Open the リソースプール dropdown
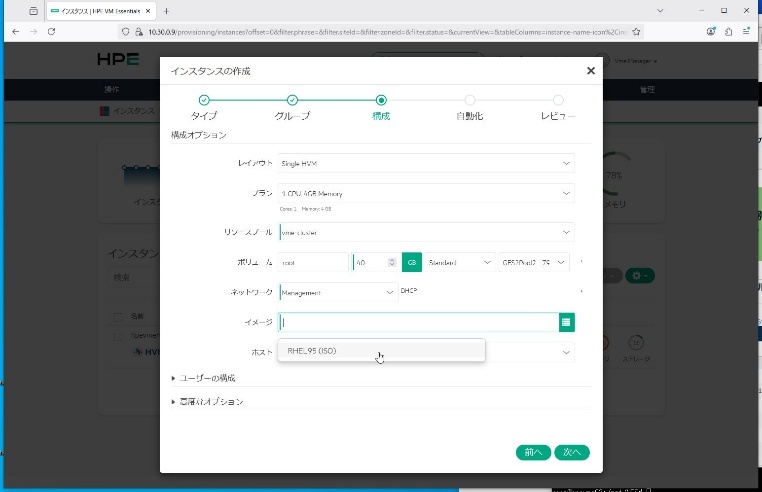 pos(426,232)
